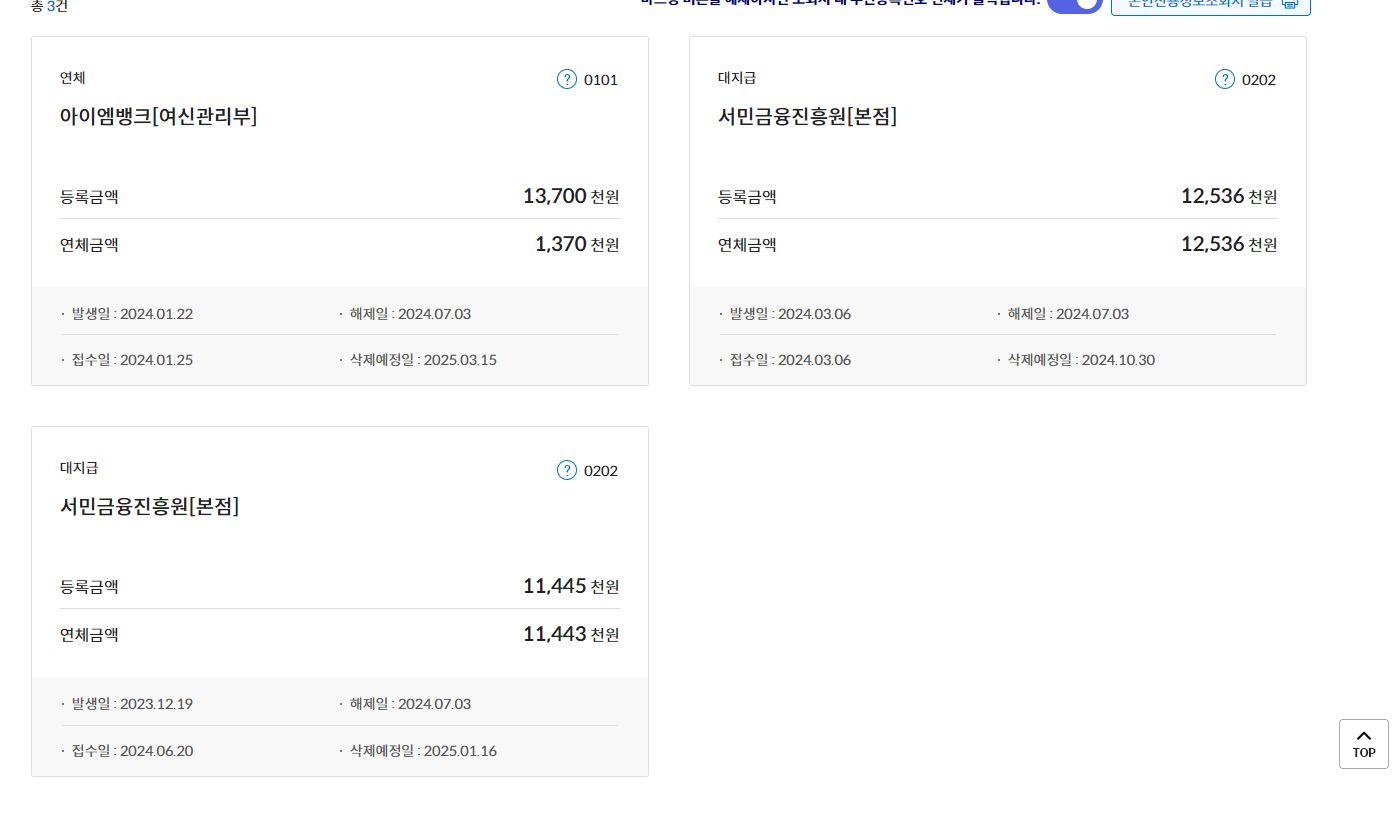1398x832 pixels.
Task: Click the printer icon at top right
Action: (x=1289, y=3)
